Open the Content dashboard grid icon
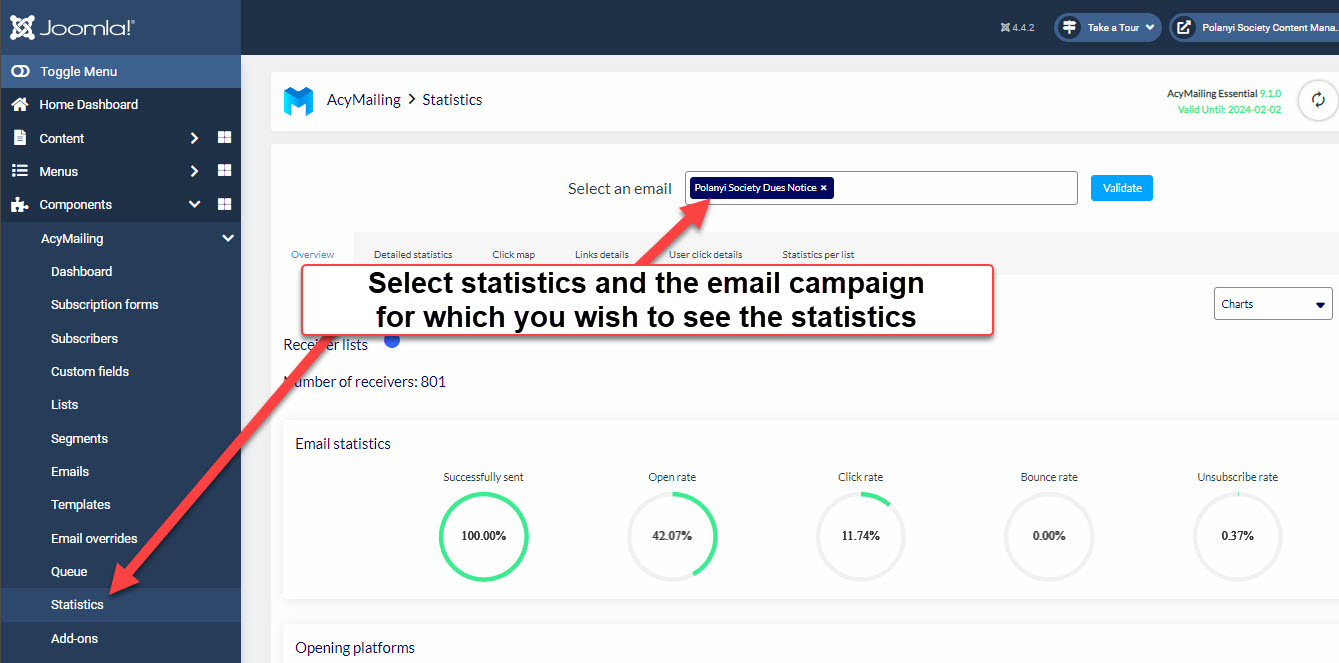Image resolution: width=1339 pixels, height=663 pixels. (x=224, y=138)
